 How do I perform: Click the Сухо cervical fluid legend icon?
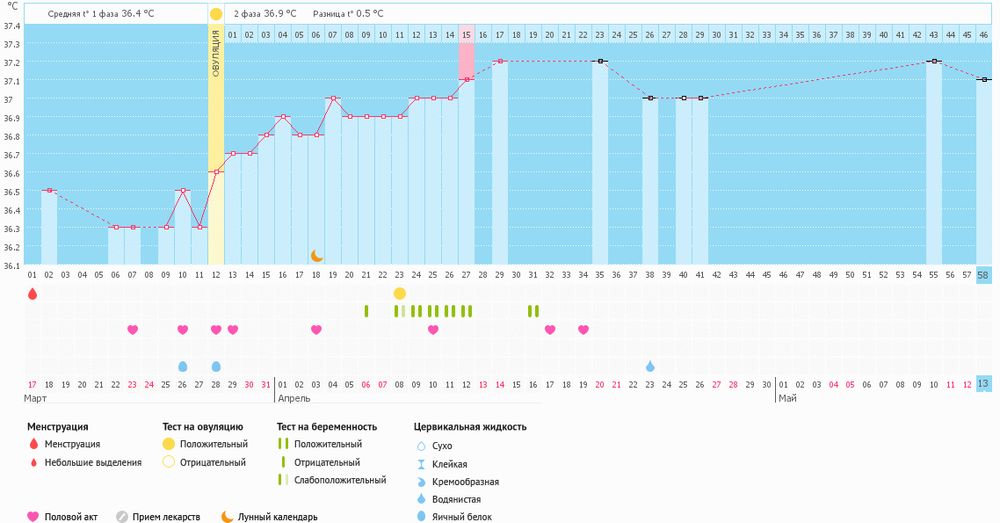420,445
